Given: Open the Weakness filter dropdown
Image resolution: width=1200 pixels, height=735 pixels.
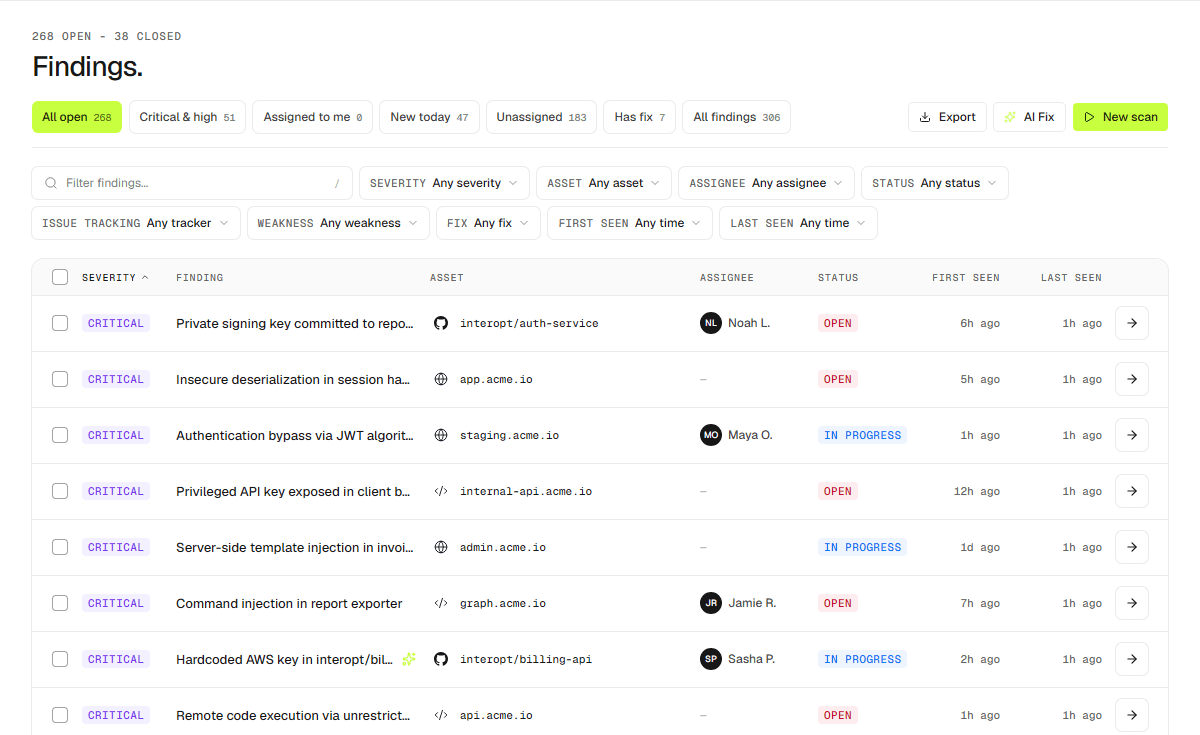Looking at the screenshot, I should 338,223.
